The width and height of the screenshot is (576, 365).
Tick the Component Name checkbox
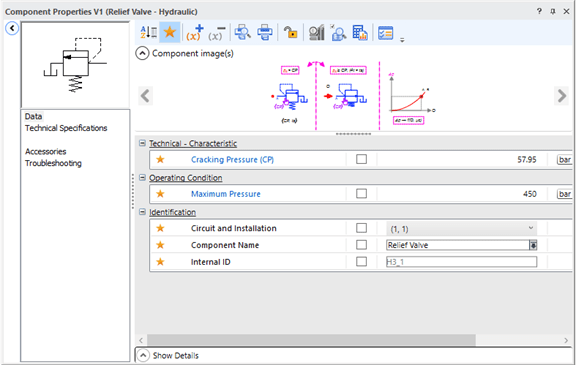click(361, 245)
